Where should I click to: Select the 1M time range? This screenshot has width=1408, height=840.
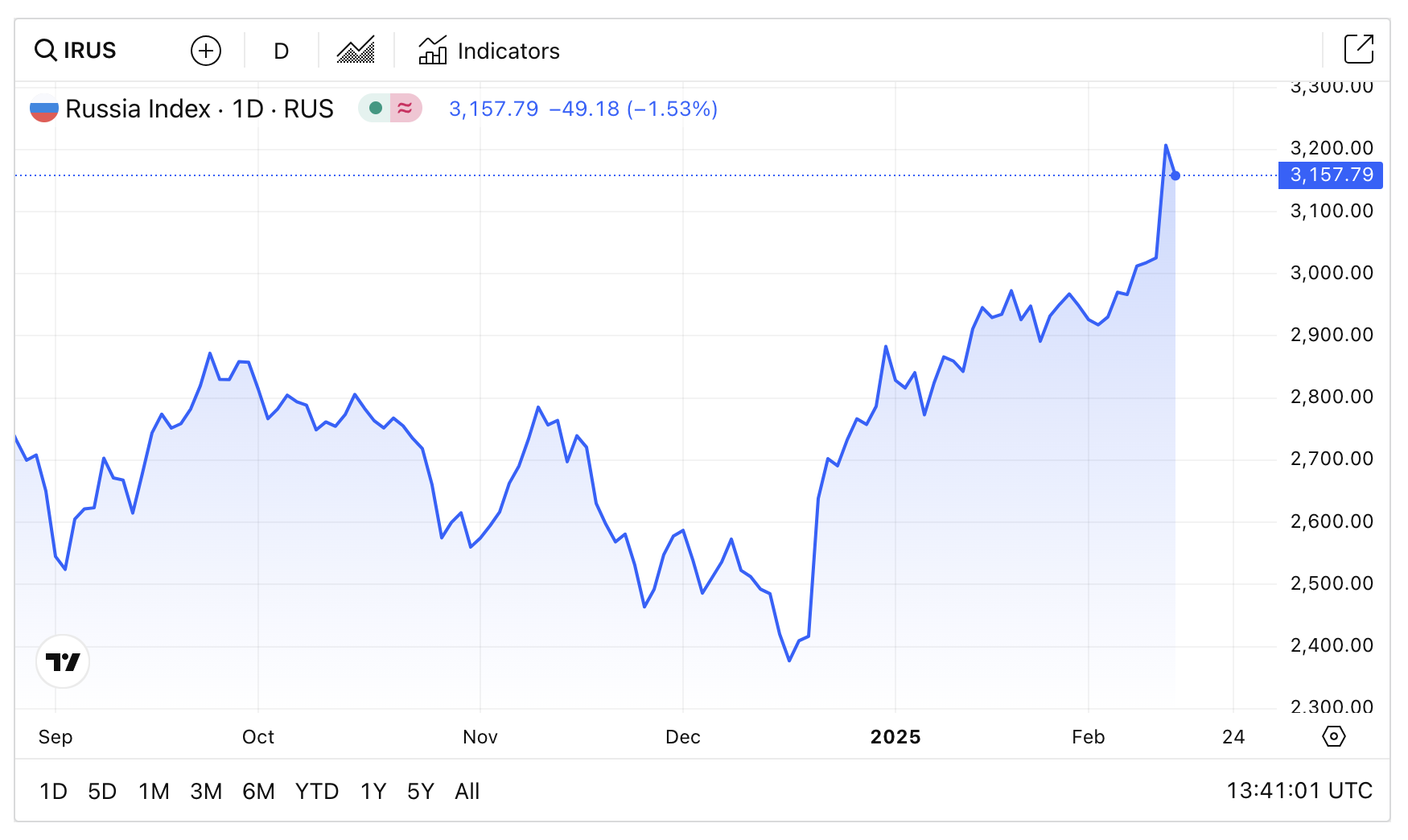tap(154, 792)
